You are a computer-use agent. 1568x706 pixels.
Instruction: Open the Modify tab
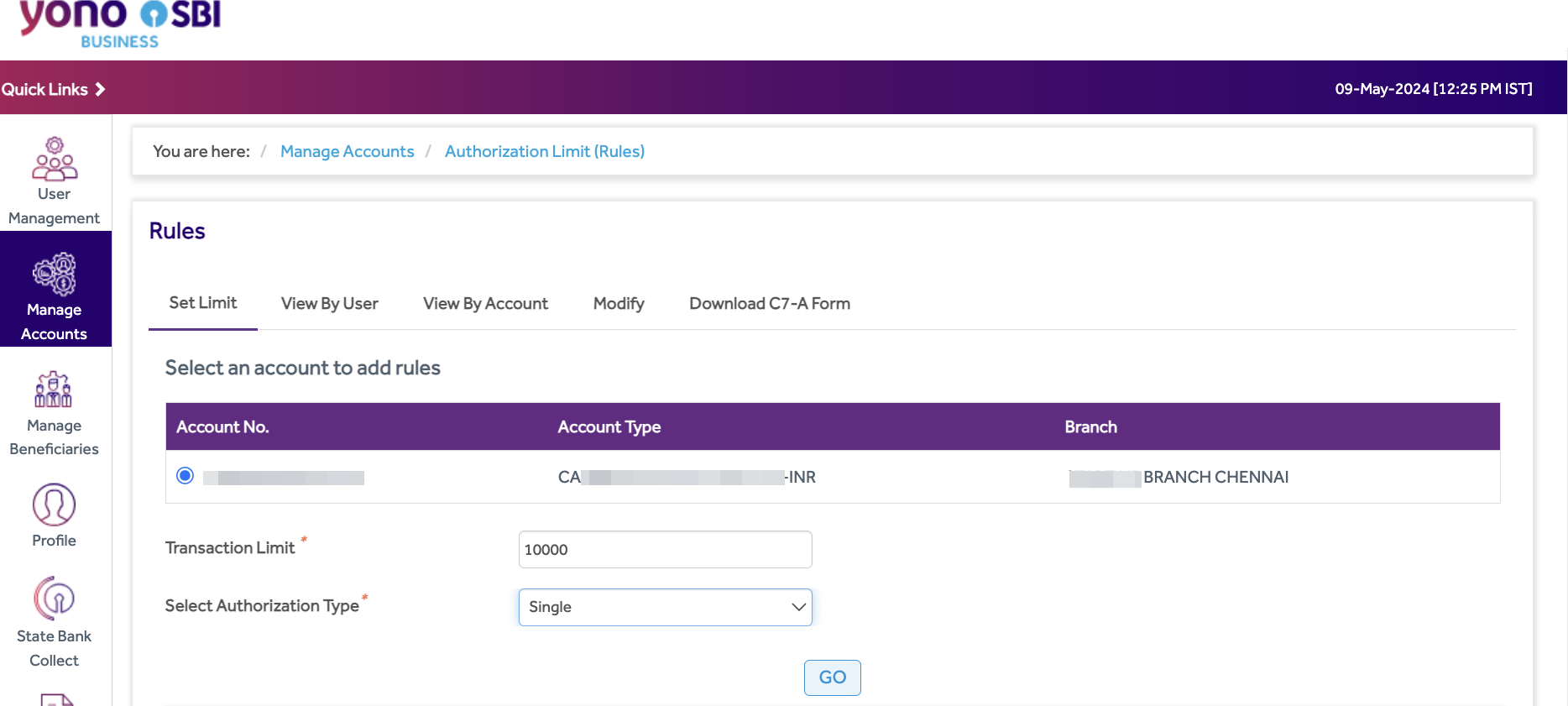click(x=619, y=304)
